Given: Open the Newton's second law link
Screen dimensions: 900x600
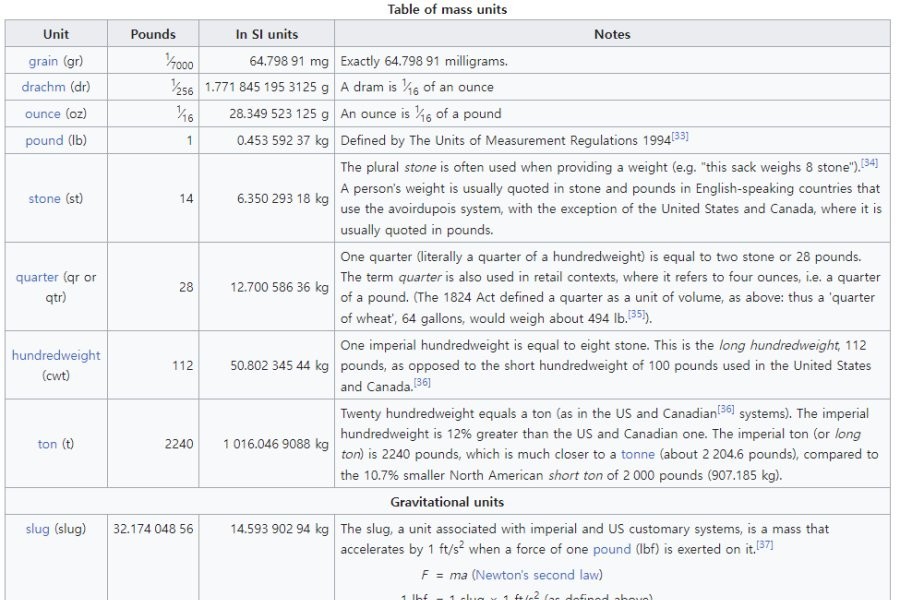Looking at the screenshot, I should tap(538, 575).
